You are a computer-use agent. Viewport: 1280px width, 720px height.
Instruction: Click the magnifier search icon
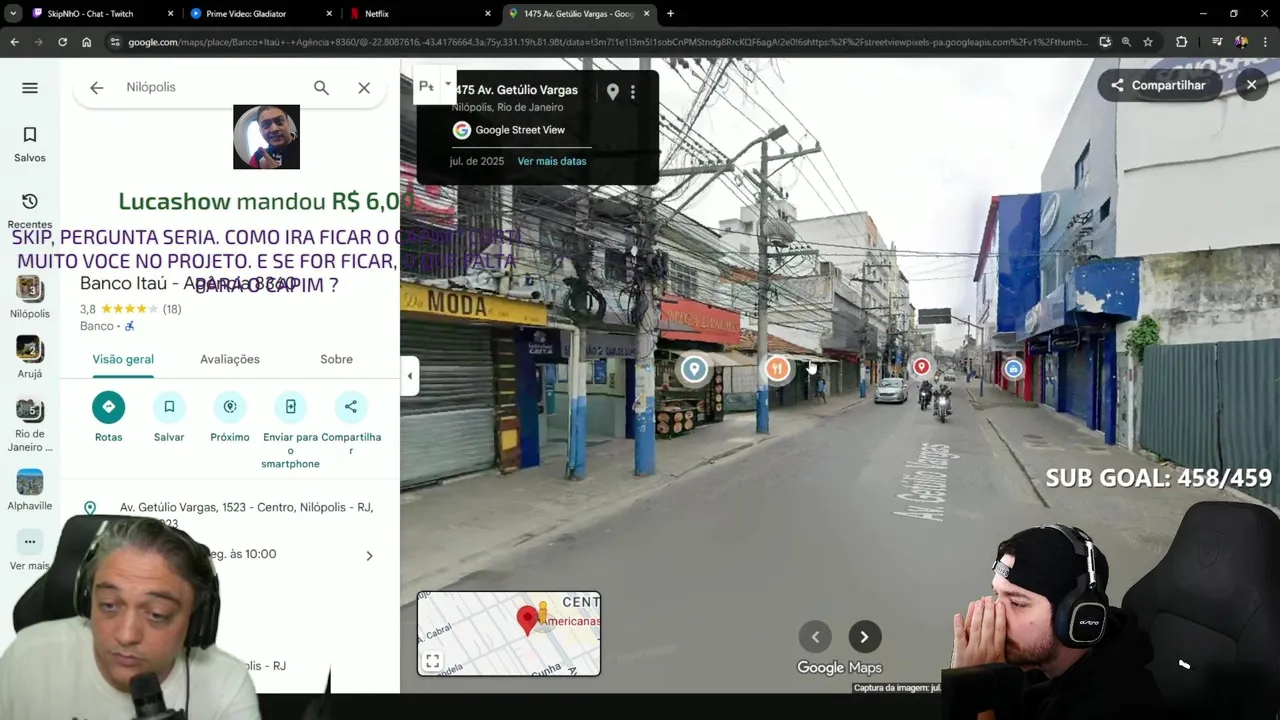point(321,88)
